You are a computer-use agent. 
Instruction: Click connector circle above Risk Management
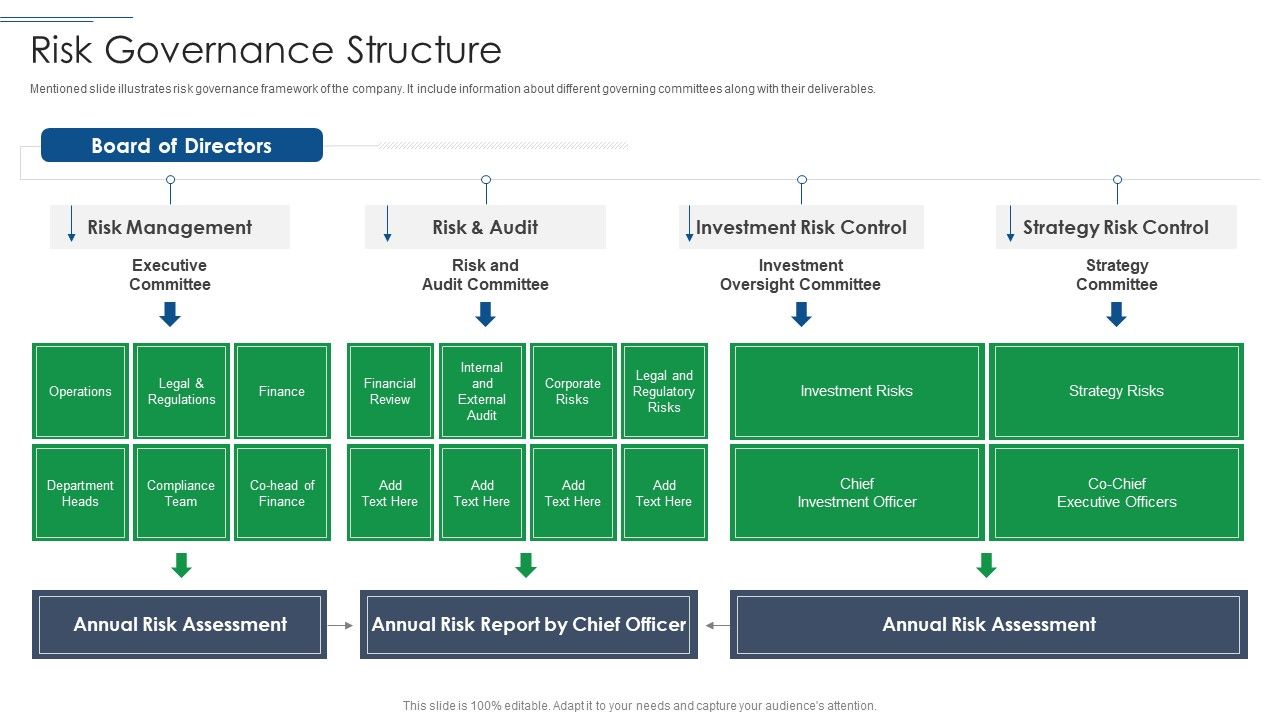[170, 180]
